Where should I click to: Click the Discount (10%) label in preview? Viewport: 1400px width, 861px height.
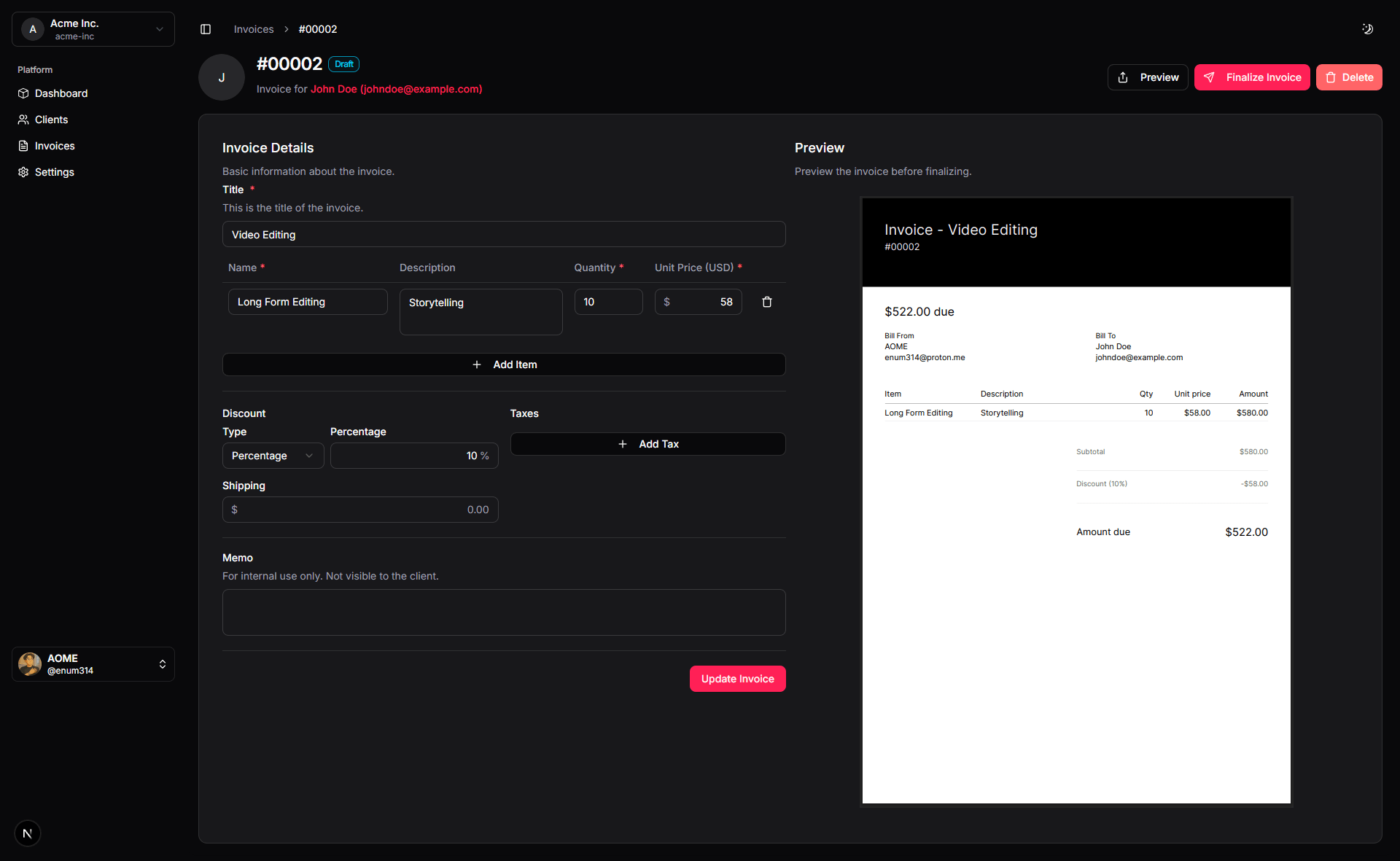[1102, 484]
